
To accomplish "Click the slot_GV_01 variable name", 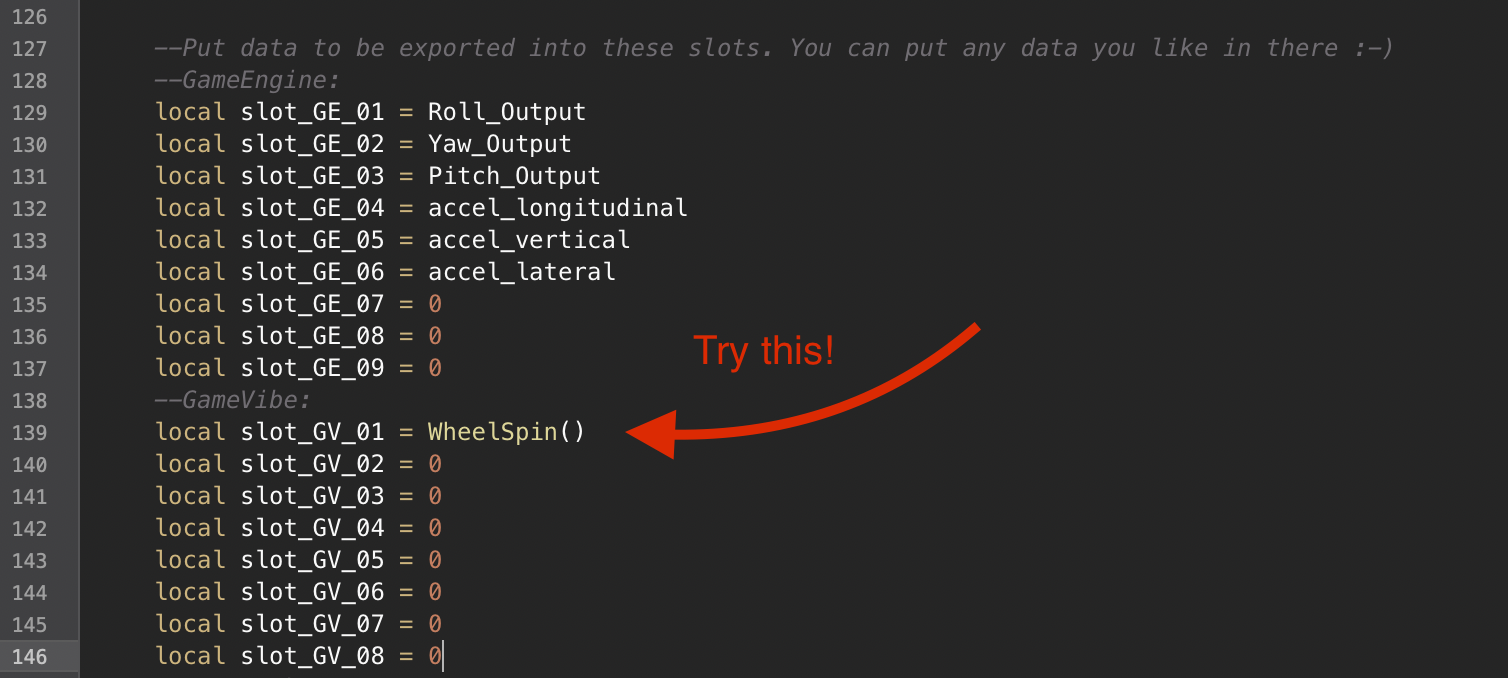I will click(312, 433).
